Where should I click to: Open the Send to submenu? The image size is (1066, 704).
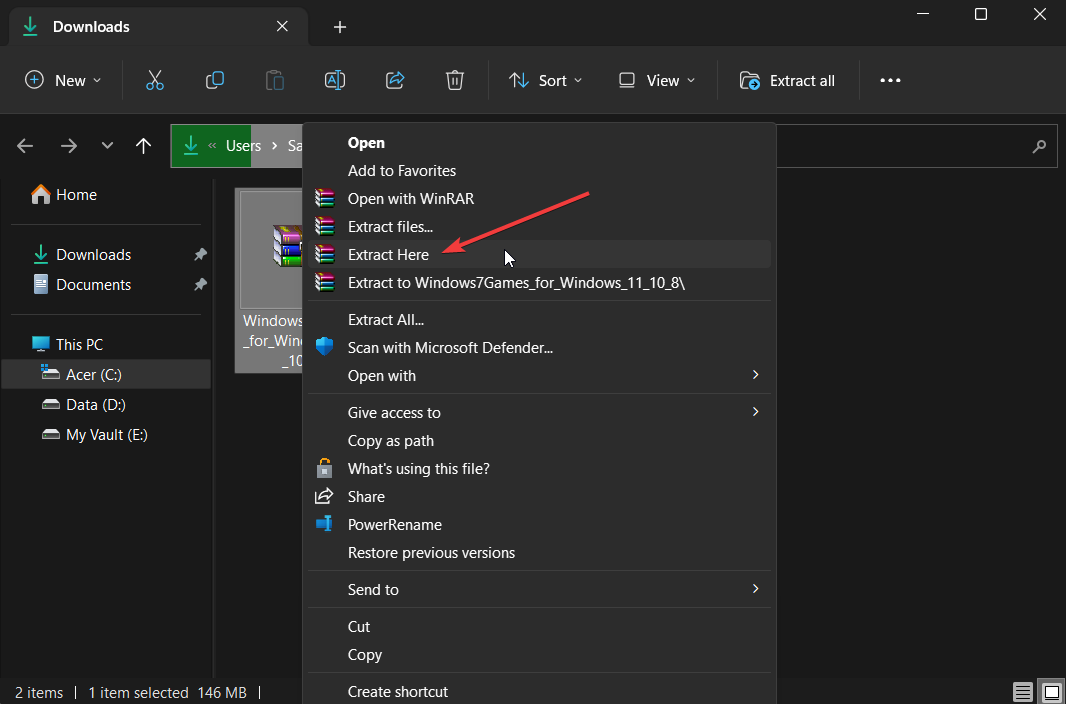tap(373, 590)
